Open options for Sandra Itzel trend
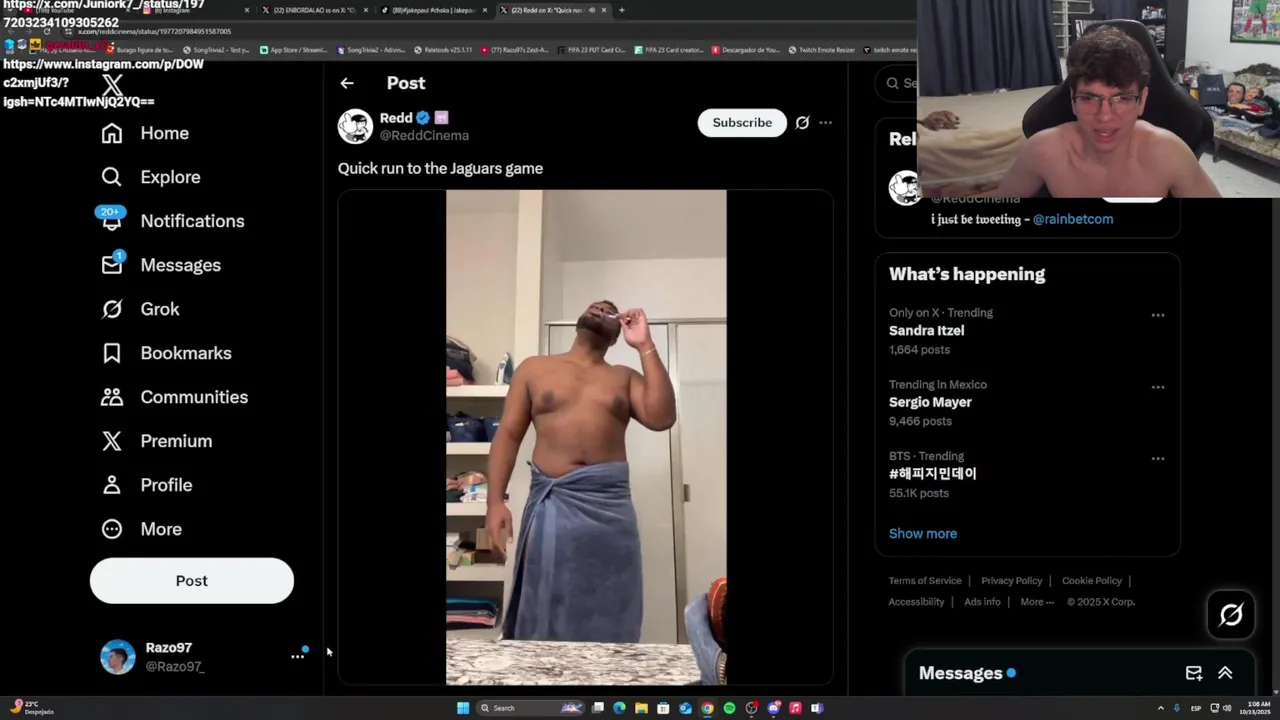The width and height of the screenshot is (1280, 720). point(1158,315)
